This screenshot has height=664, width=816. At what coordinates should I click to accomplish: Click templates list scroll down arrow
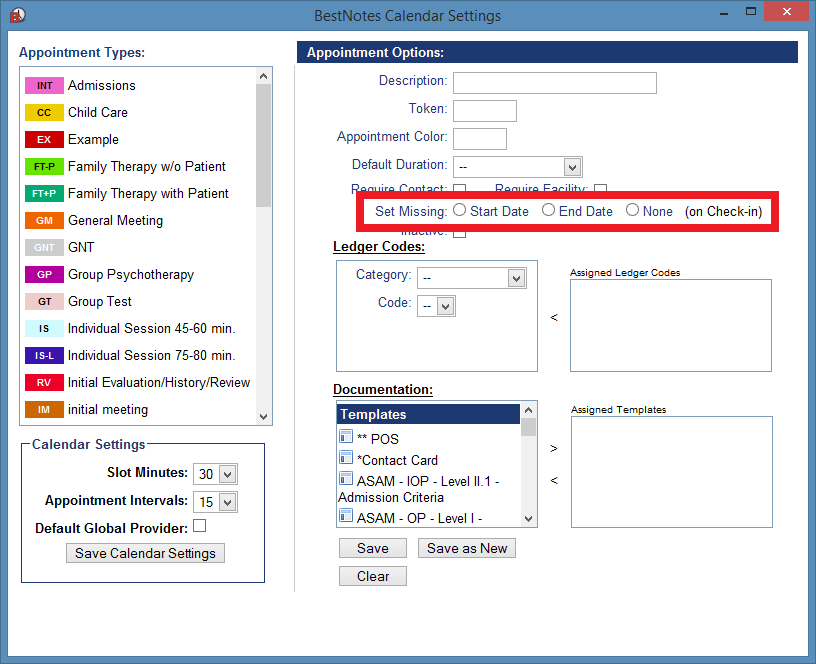(529, 519)
